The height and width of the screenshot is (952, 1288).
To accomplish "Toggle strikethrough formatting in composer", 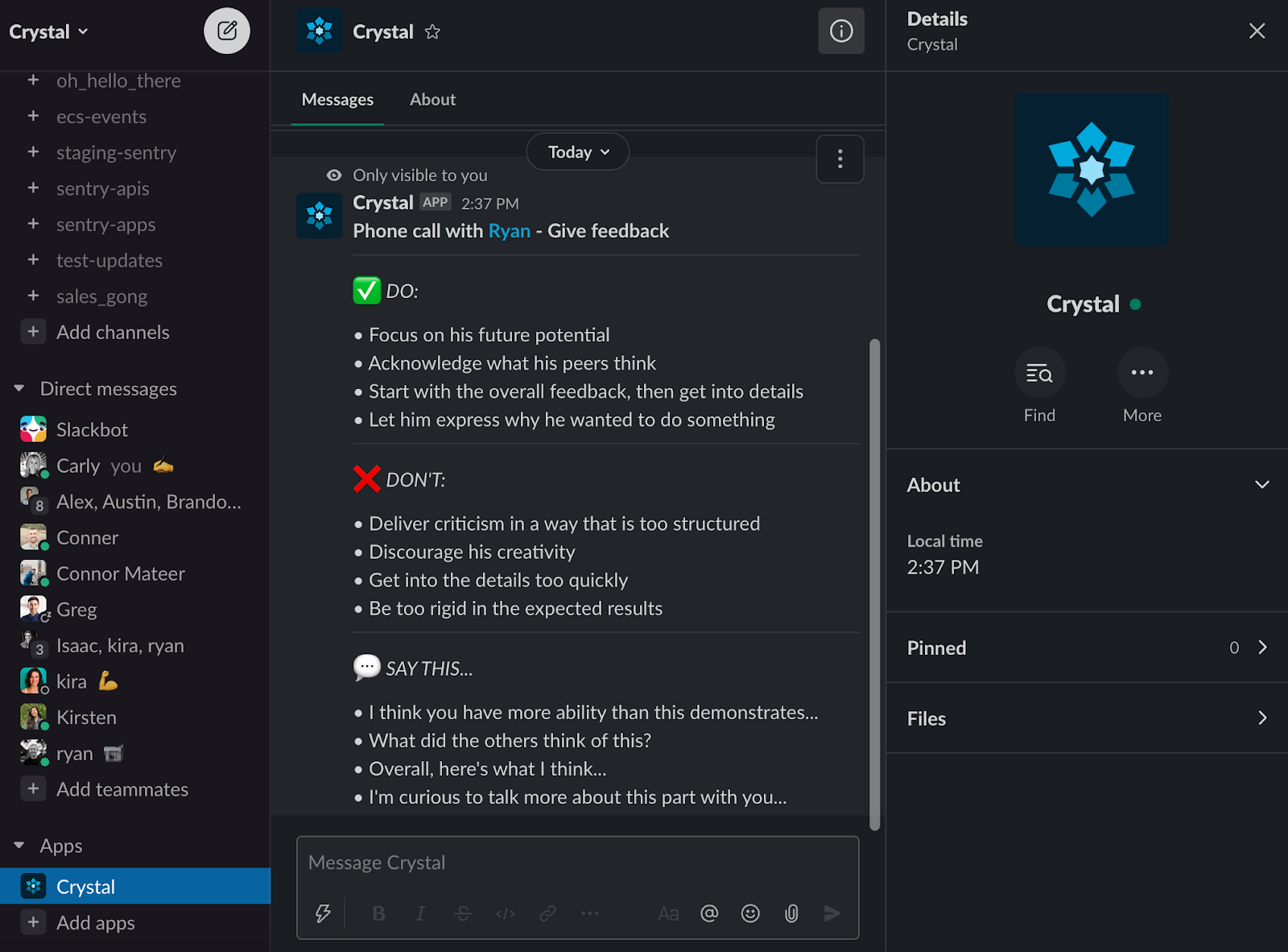I will click(x=463, y=913).
